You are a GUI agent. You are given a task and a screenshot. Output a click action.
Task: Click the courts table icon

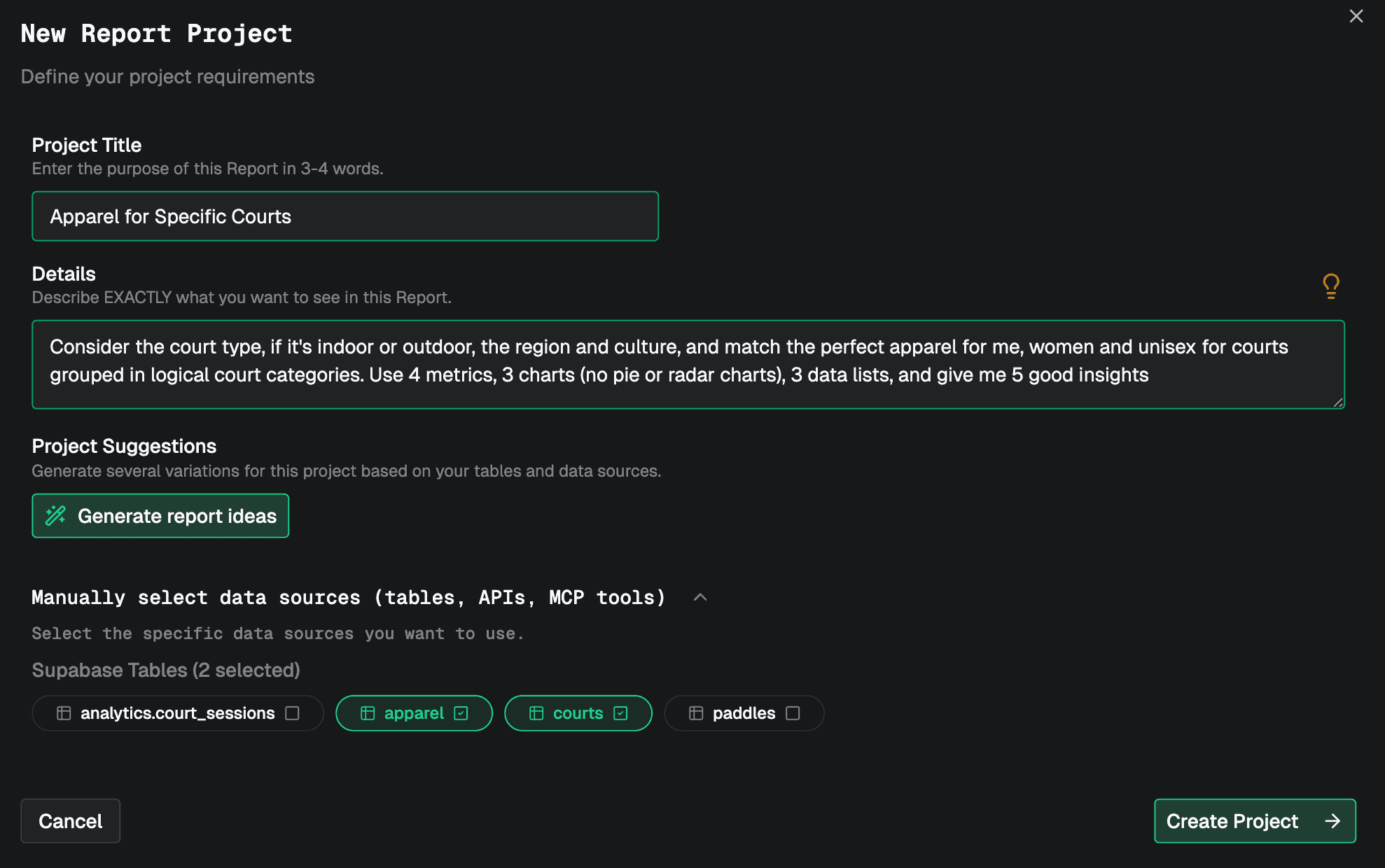[x=536, y=713]
